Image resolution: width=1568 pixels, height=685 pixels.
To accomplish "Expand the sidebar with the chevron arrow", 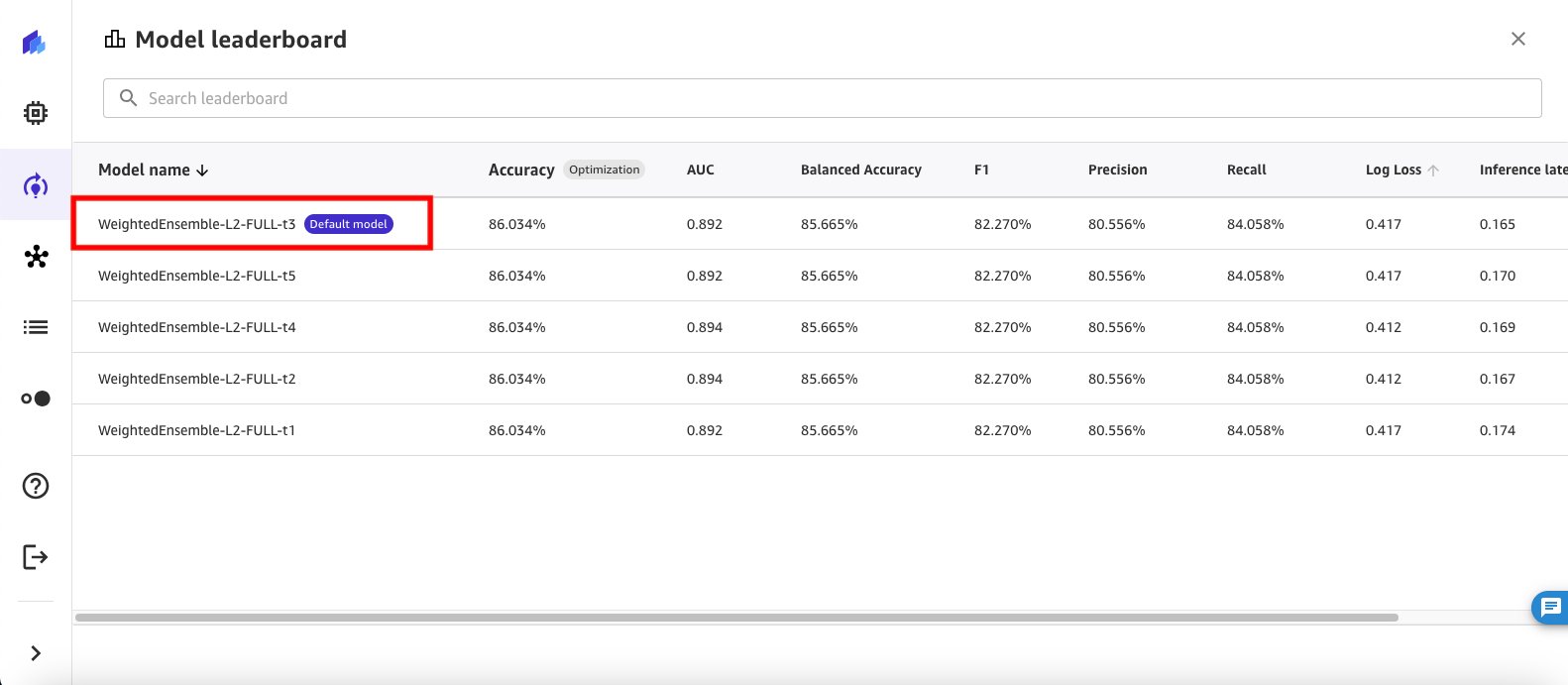I will tap(36, 653).
